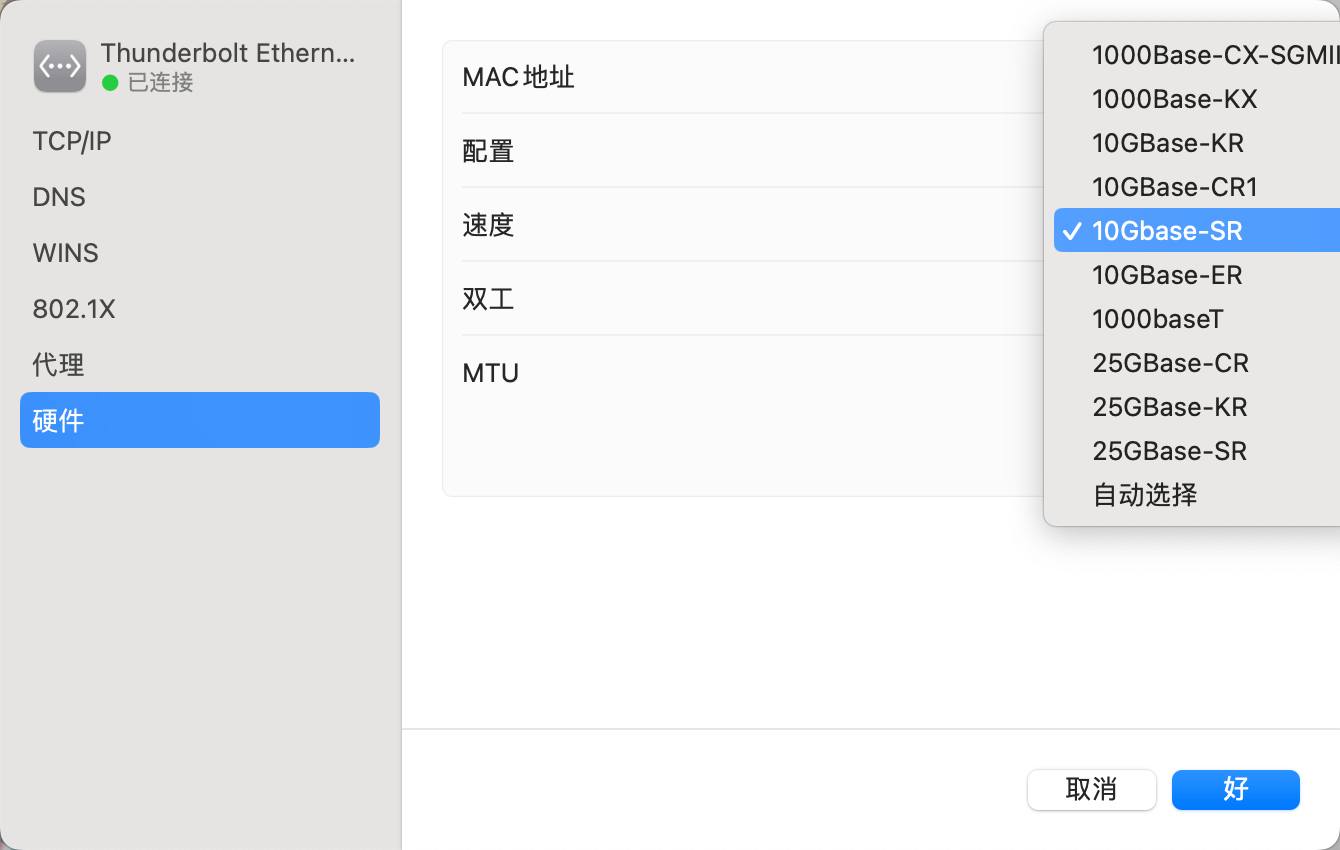This screenshot has width=1340, height=850.
Task: Choose the 25GBase-KR option
Action: (1170, 407)
